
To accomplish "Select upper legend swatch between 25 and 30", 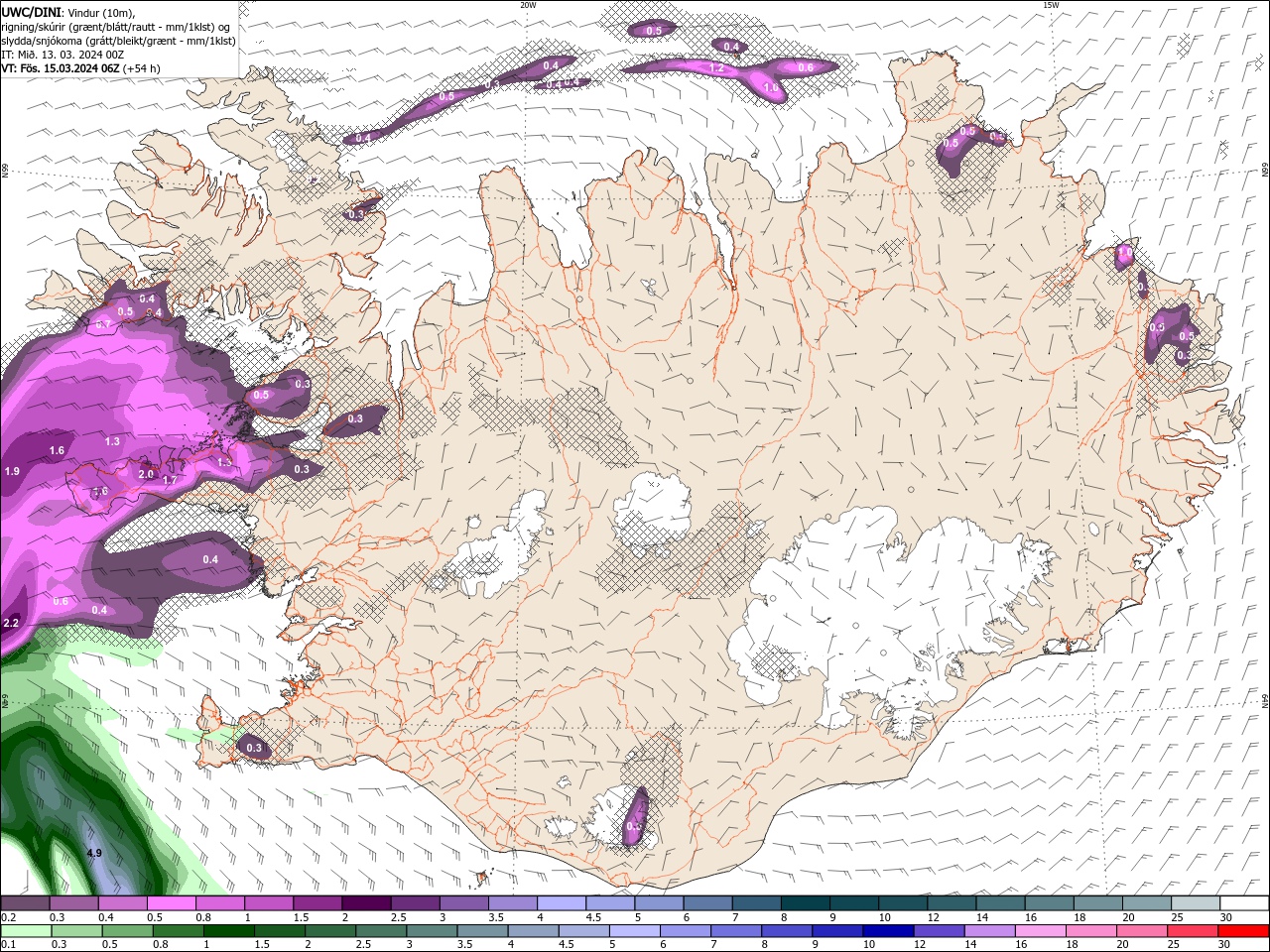I will tap(1197, 903).
